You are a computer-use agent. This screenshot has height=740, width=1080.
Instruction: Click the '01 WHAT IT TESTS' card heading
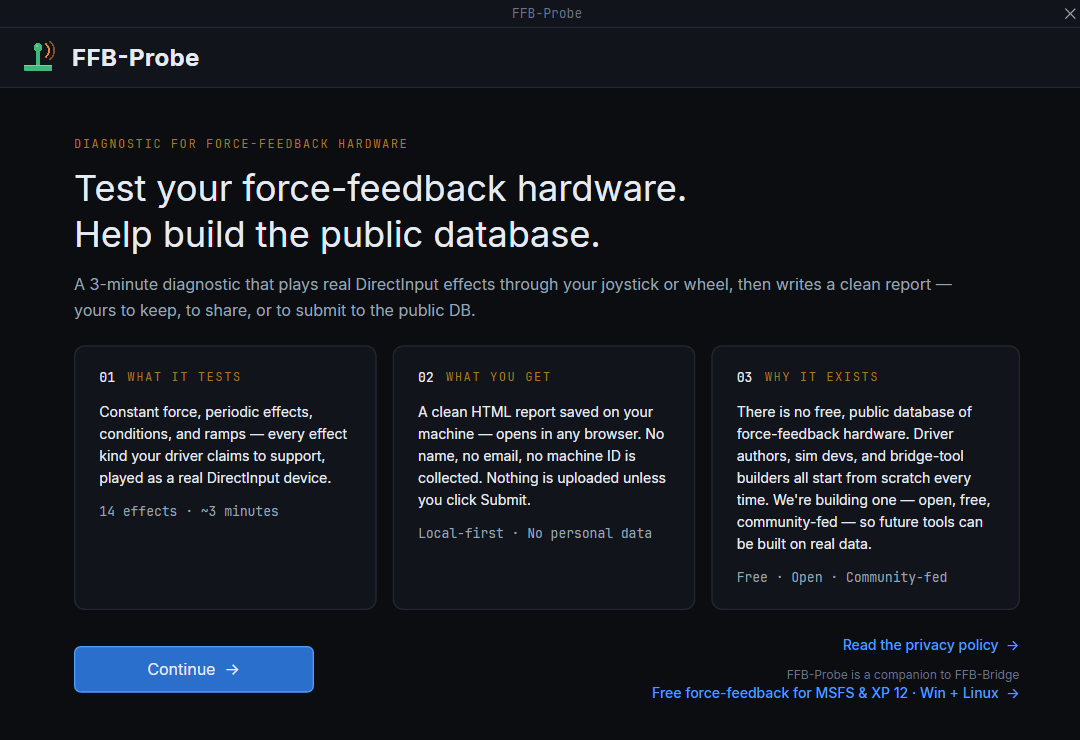[x=170, y=377]
